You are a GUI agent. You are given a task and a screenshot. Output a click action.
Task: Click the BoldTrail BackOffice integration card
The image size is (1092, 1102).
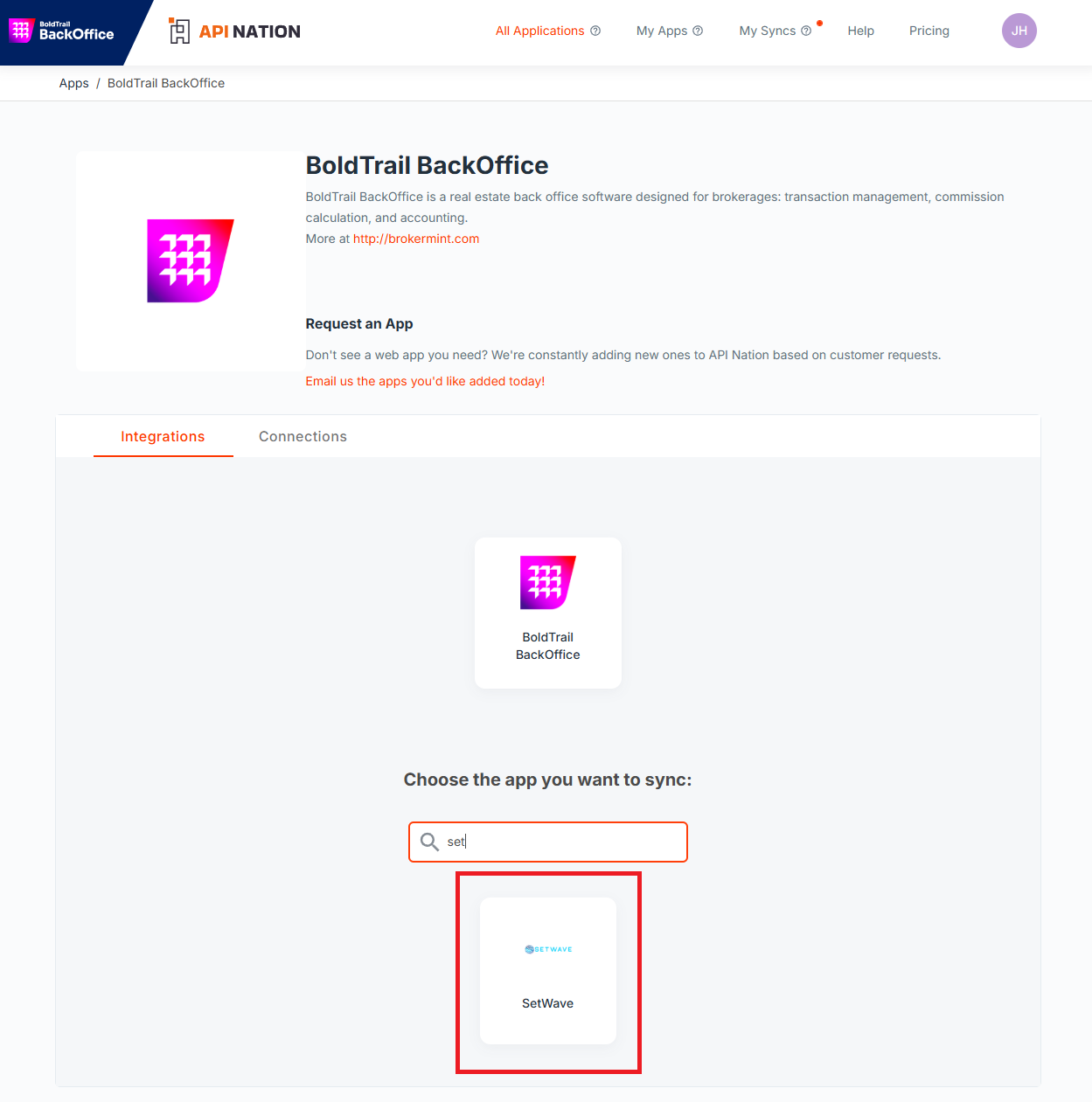548,613
